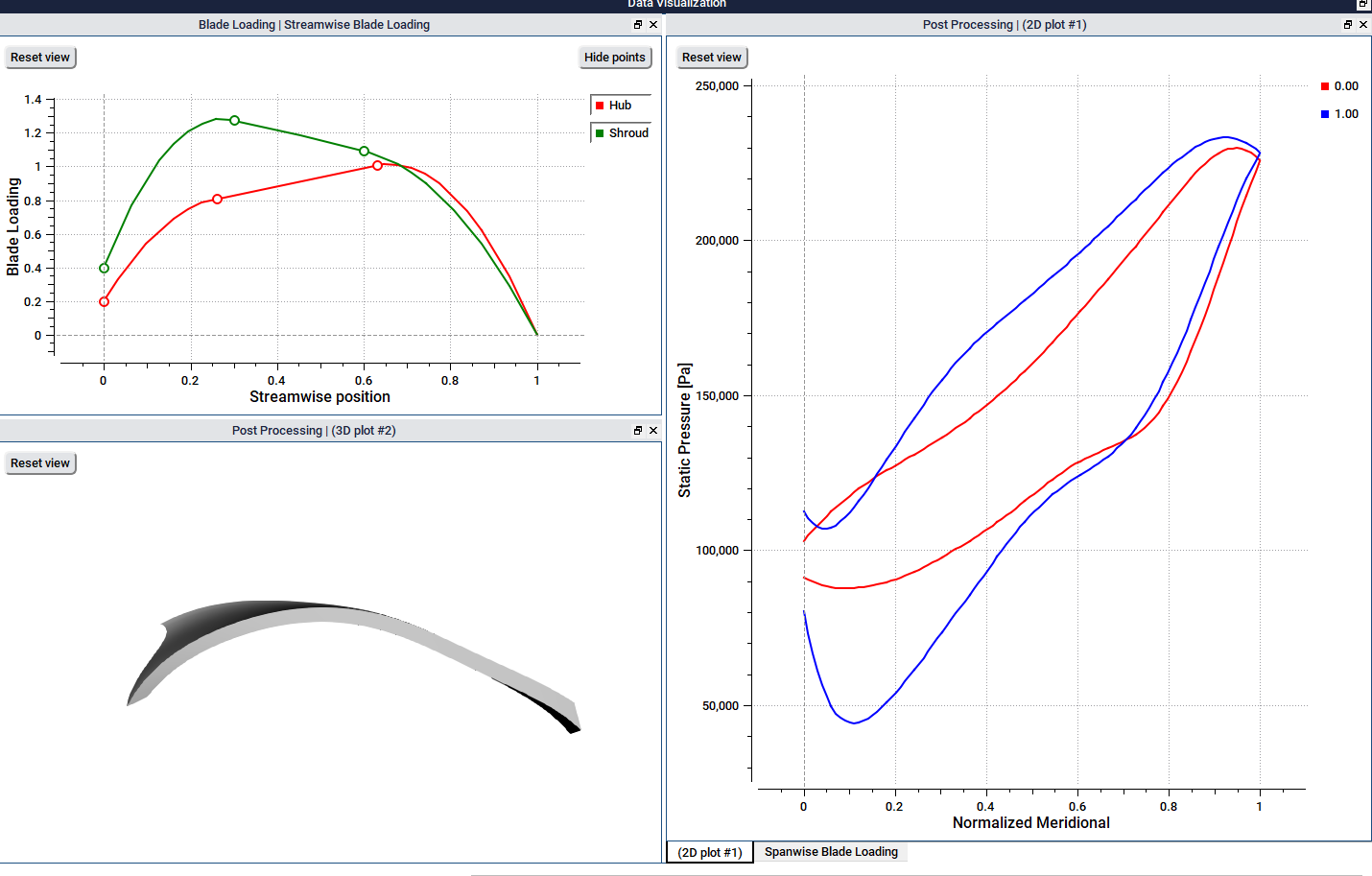Click the float icon on the Data Visualization title bar

1361,5
